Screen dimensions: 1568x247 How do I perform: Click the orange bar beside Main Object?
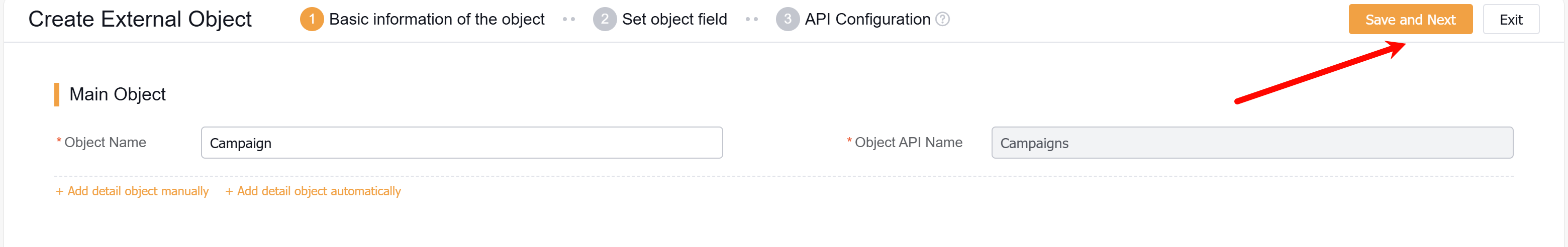coord(57,94)
